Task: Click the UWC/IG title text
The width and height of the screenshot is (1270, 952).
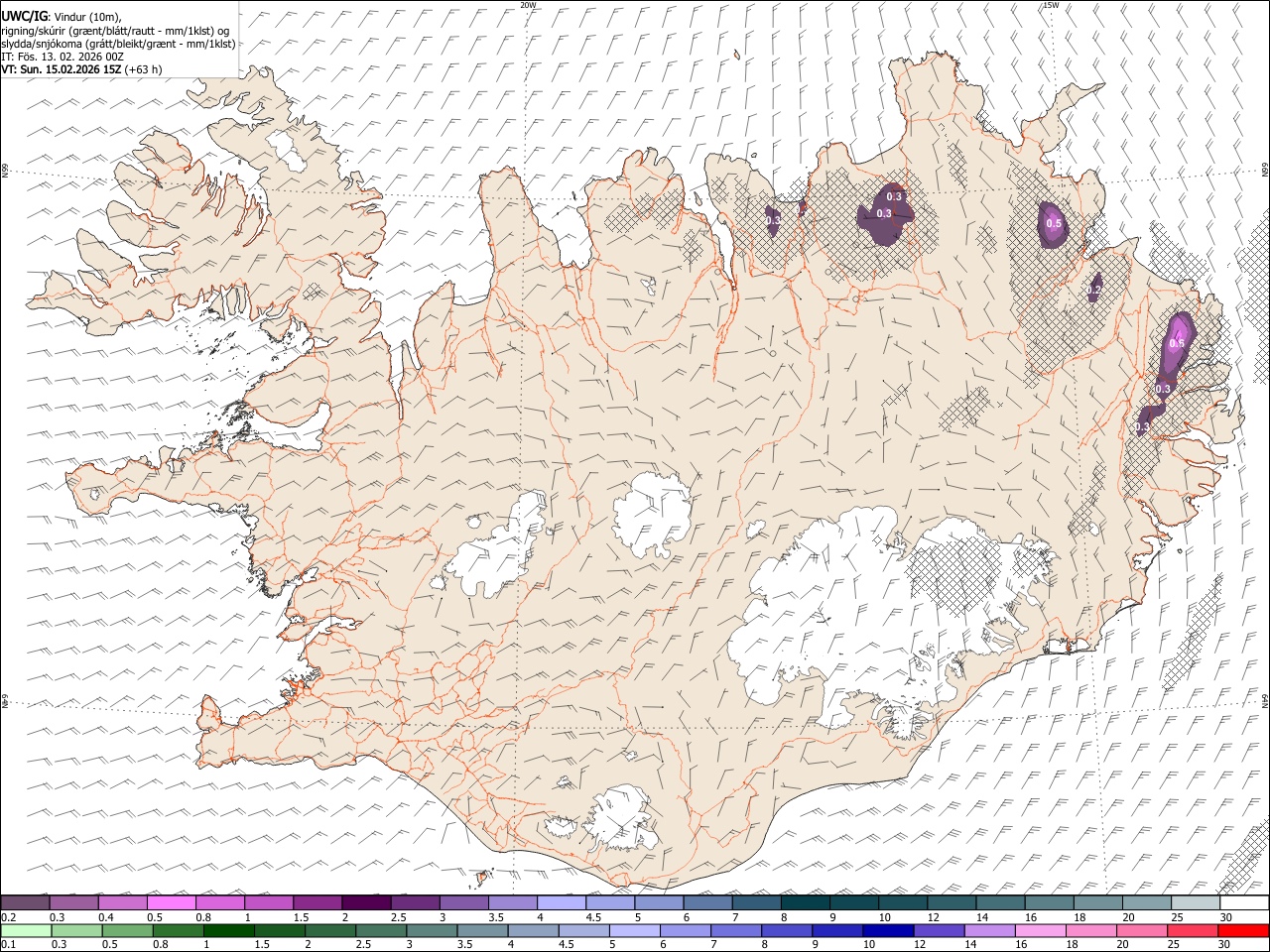Action: (x=24, y=16)
